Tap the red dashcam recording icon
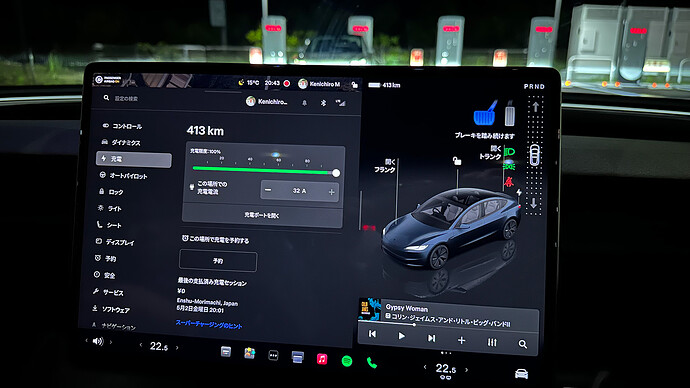 point(287,83)
